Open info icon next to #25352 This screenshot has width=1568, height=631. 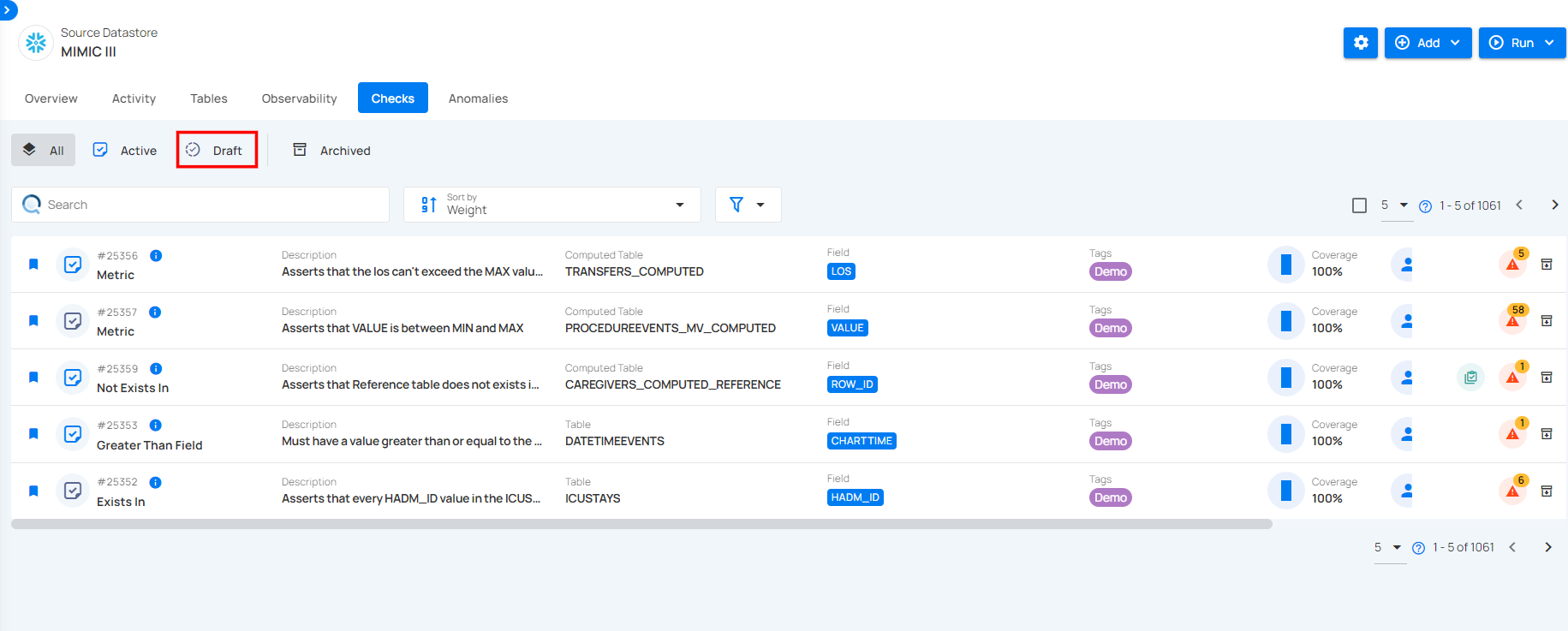[x=156, y=482]
